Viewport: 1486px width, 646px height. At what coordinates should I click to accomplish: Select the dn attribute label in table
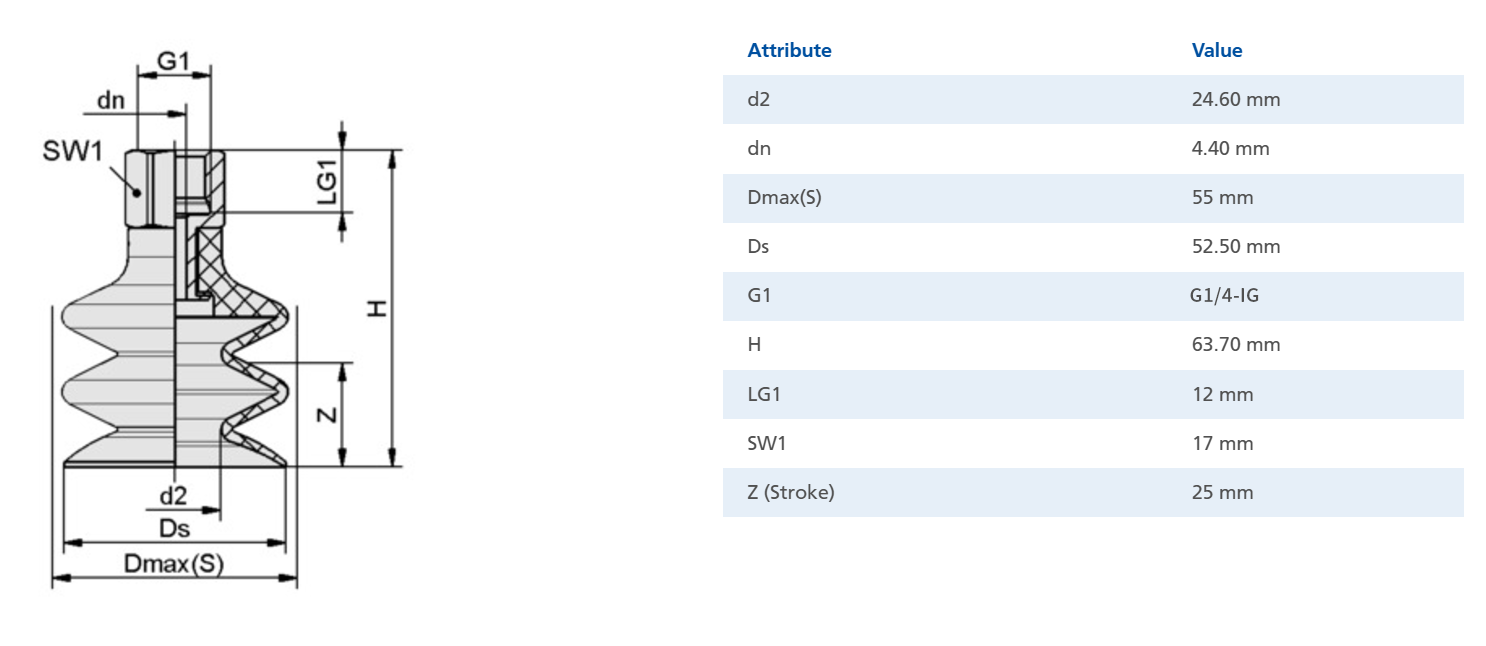tap(759, 148)
